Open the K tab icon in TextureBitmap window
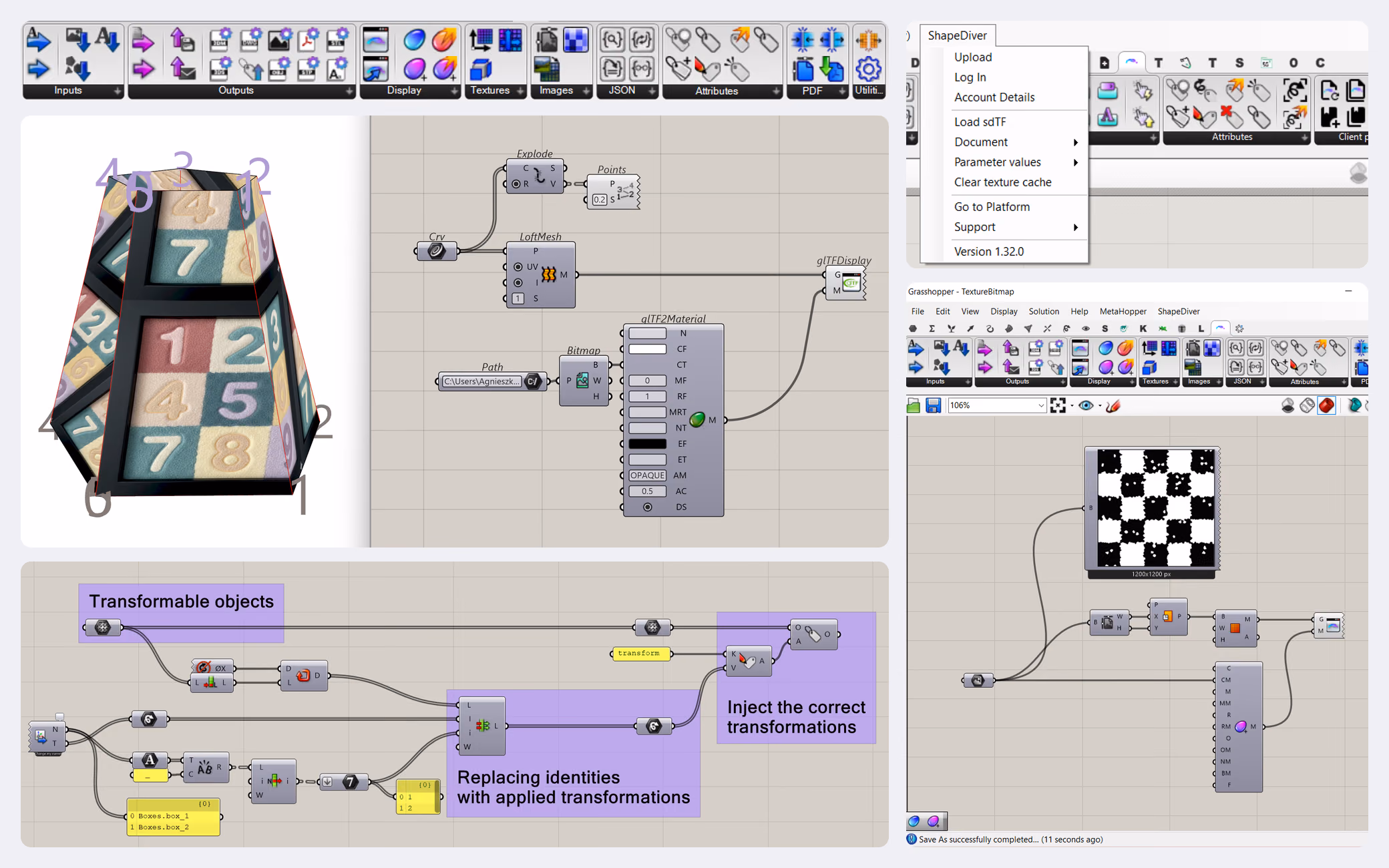The height and width of the screenshot is (868, 1389). pyautogui.click(x=1143, y=329)
